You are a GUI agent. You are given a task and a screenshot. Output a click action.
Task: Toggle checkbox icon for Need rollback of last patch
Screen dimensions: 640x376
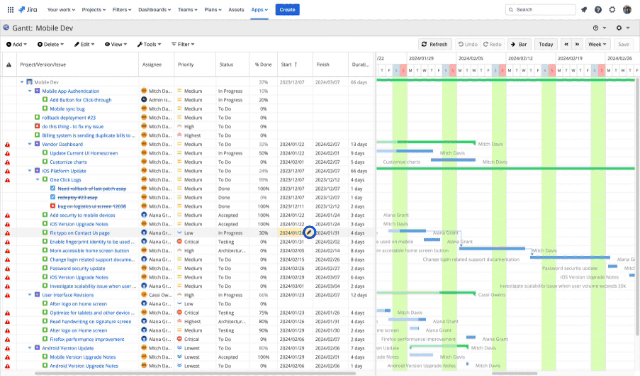pyautogui.click(x=53, y=188)
